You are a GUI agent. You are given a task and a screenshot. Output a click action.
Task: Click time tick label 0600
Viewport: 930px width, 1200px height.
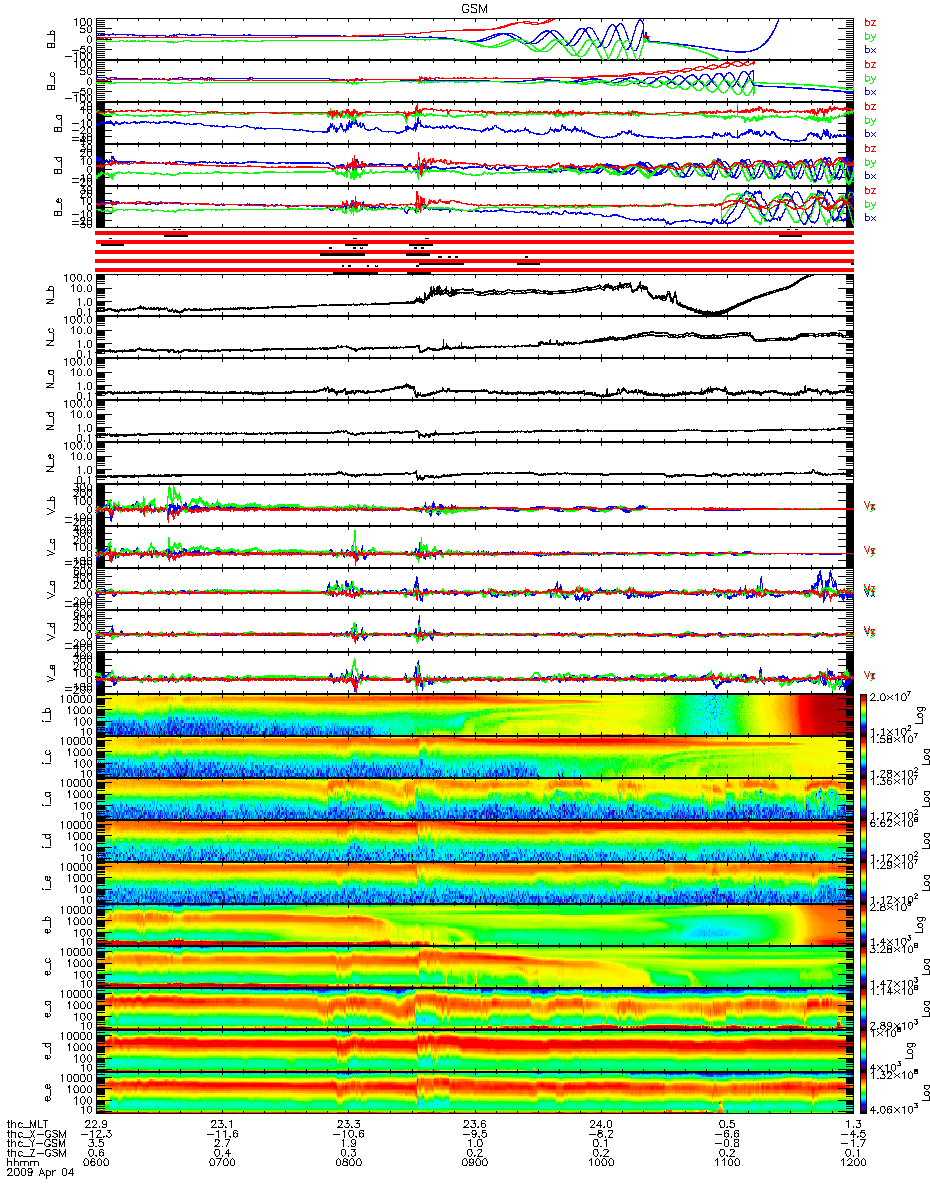pos(96,1164)
